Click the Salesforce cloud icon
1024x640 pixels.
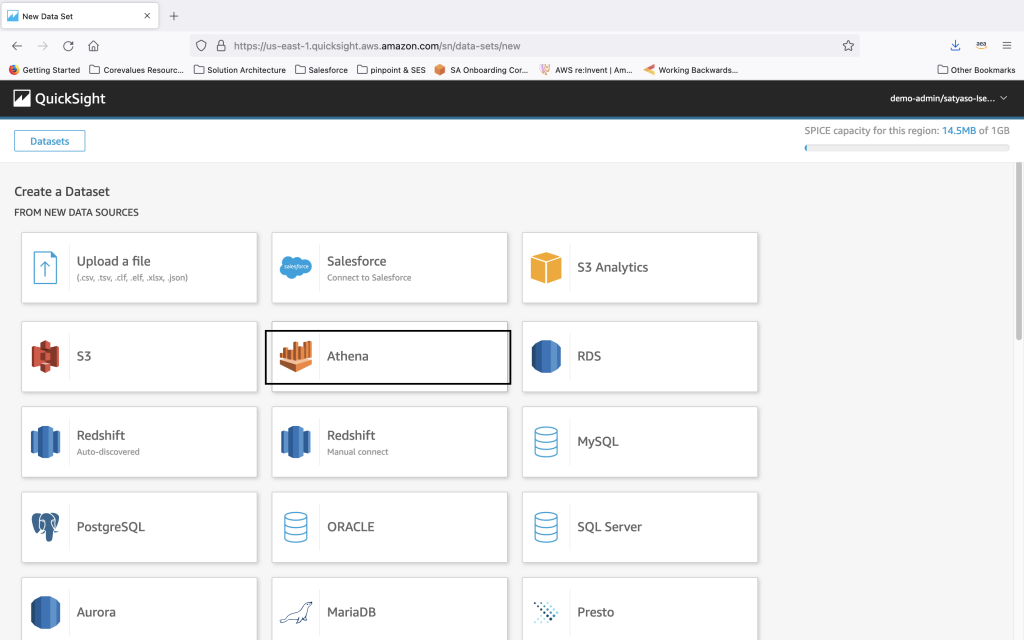click(296, 267)
